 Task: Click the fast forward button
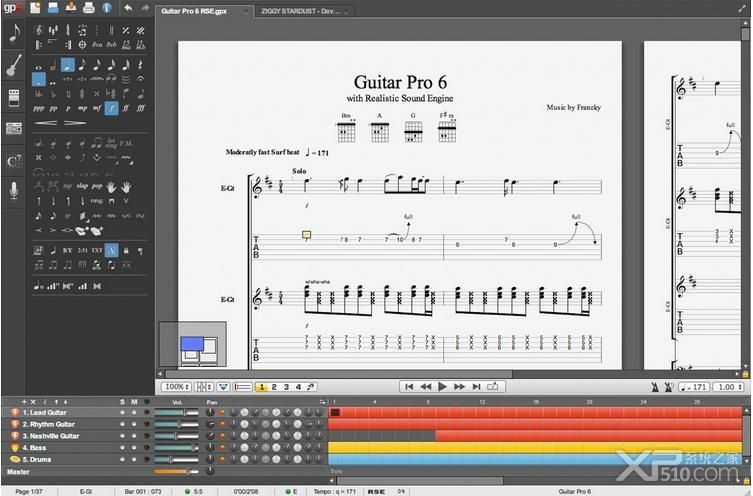pyautogui.click(x=459, y=387)
